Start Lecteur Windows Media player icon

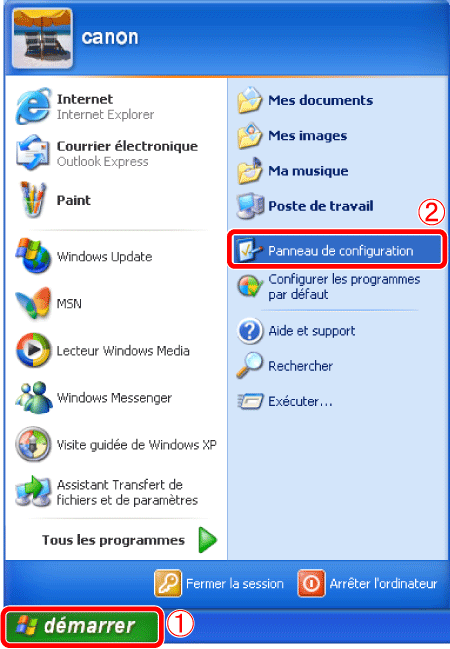point(33,350)
